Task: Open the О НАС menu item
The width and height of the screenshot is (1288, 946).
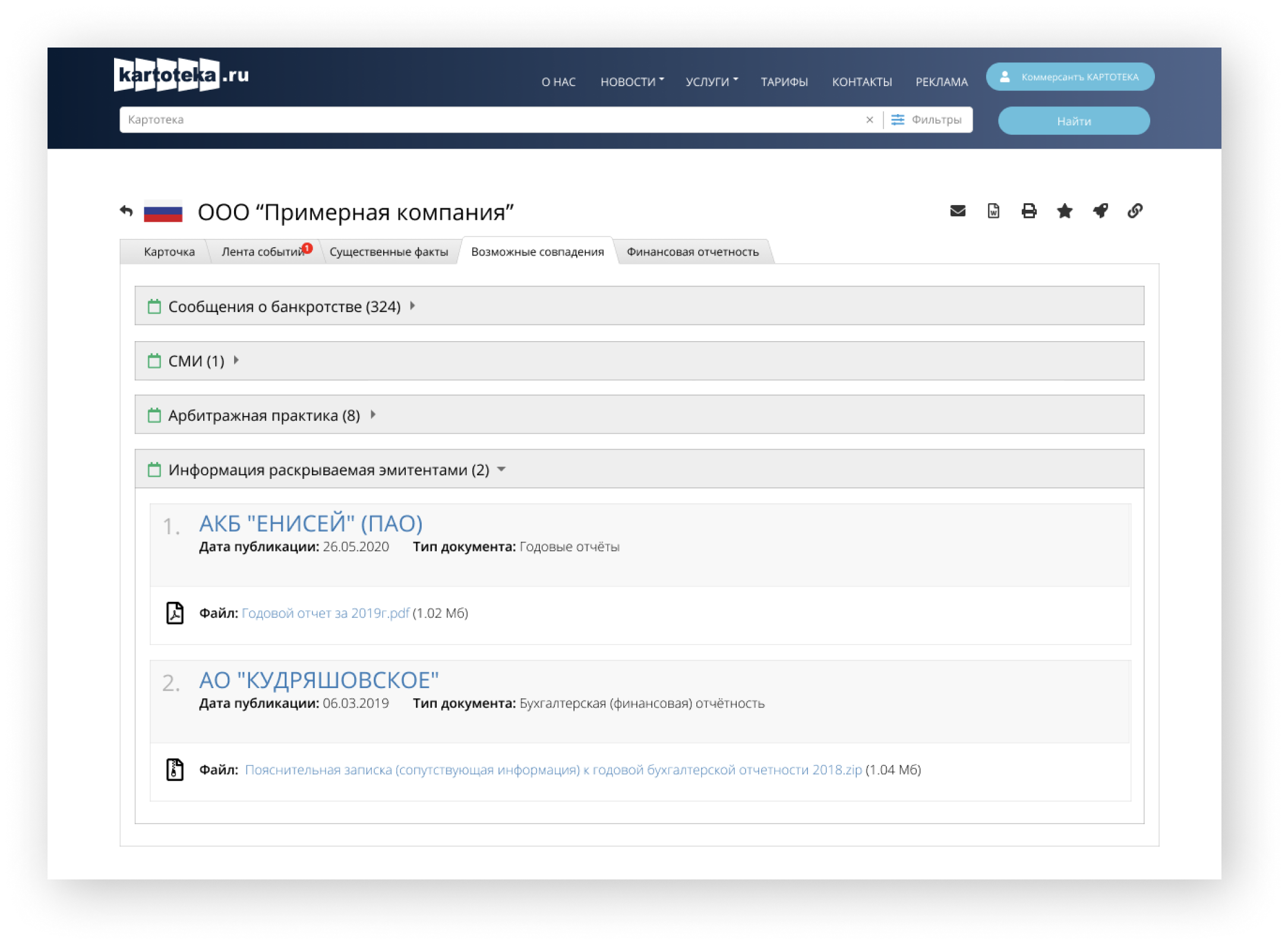Action: click(x=558, y=82)
